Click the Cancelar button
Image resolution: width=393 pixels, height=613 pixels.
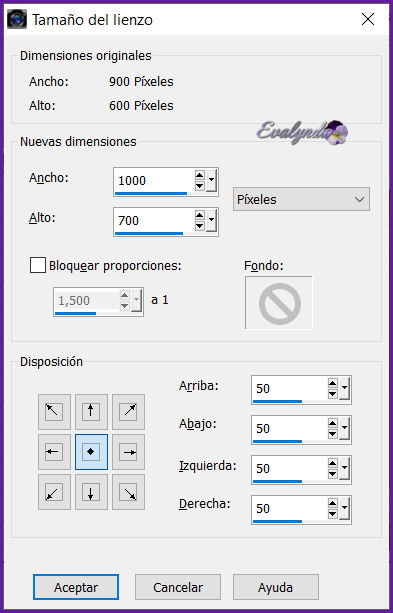point(178,587)
